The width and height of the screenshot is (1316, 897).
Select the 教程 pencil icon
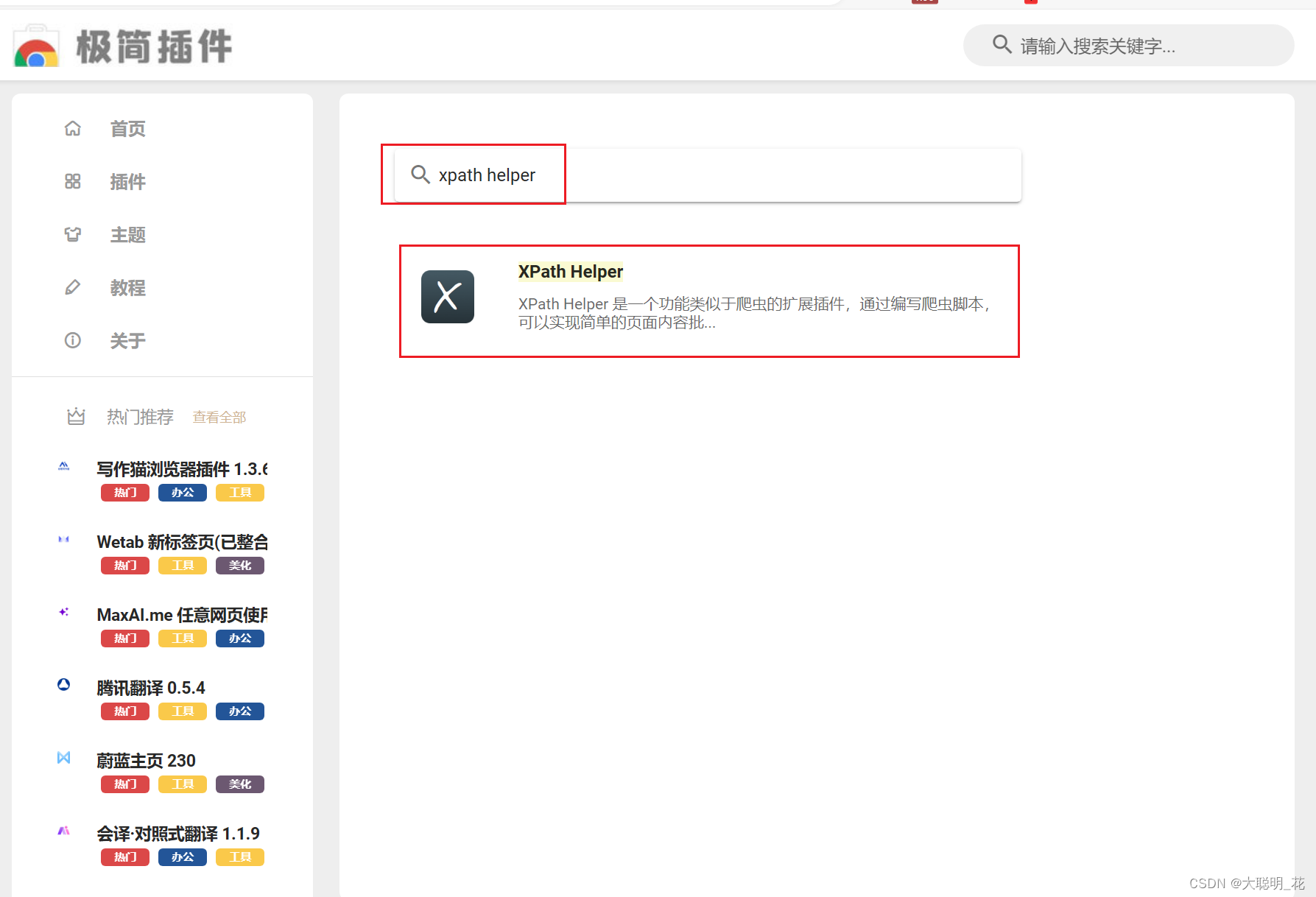[x=72, y=287]
